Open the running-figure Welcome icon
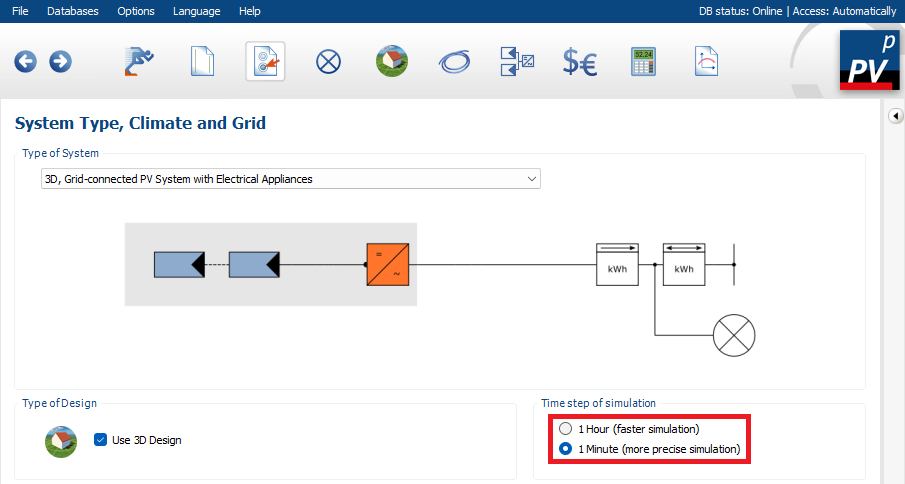905x484 pixels. point(140,62)
